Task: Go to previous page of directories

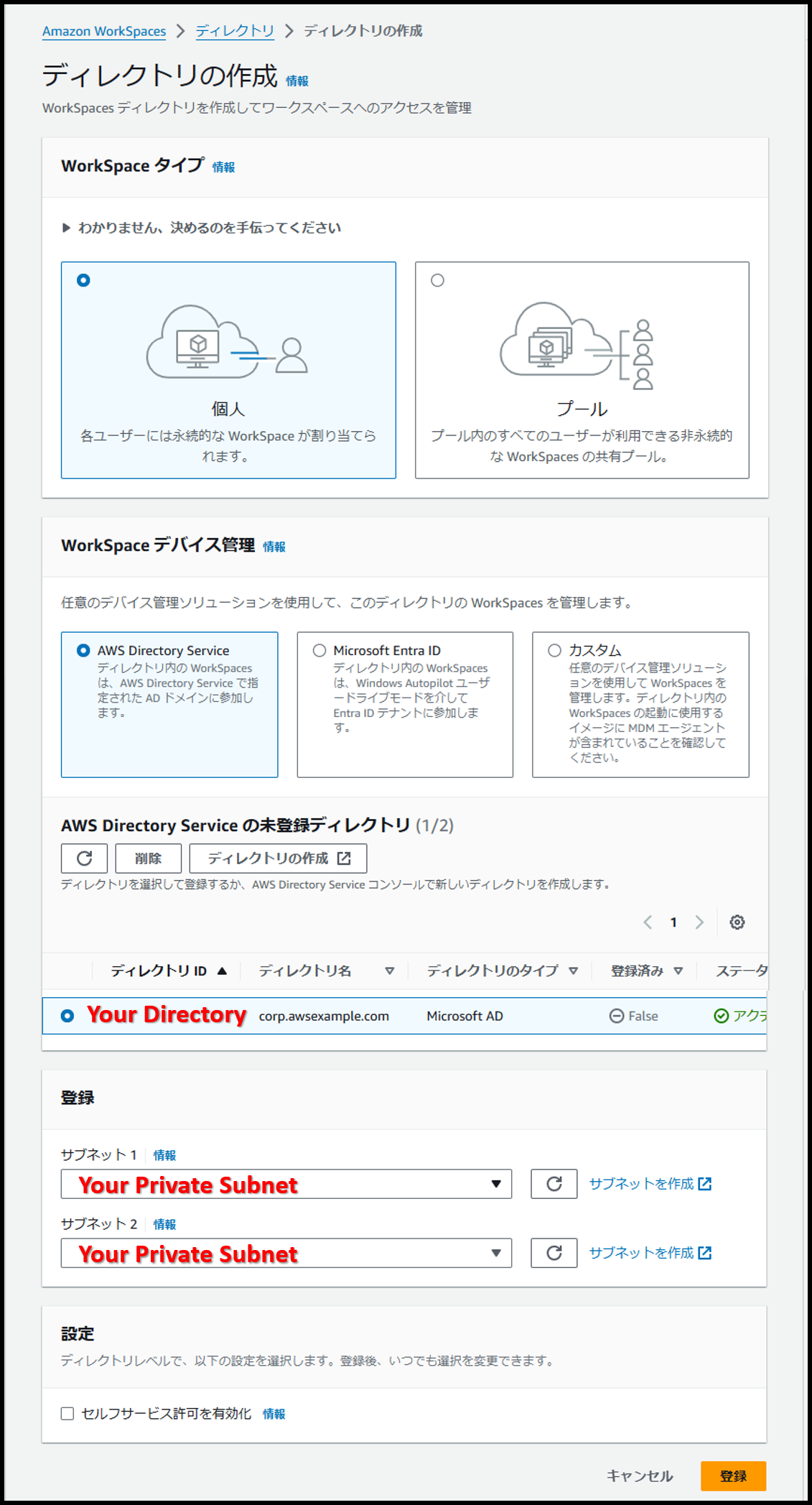Action: (x=648, y=922)
